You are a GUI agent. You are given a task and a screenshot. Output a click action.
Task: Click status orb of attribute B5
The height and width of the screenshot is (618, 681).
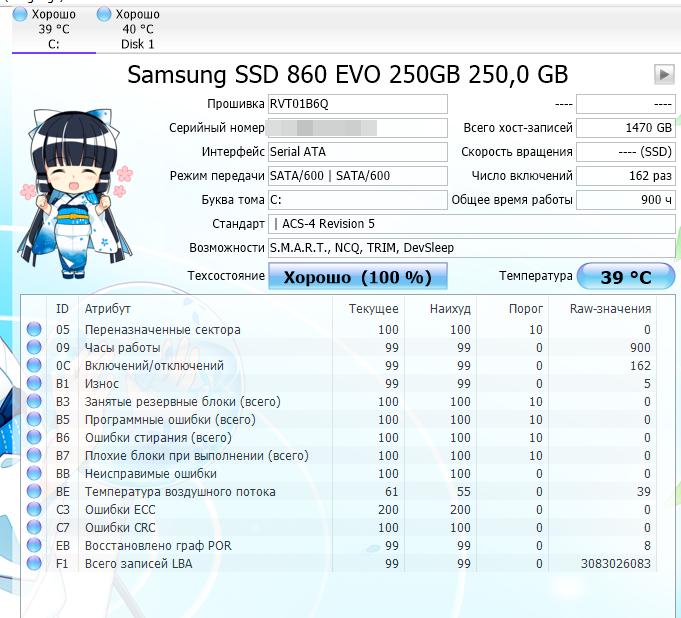point(34,420)
